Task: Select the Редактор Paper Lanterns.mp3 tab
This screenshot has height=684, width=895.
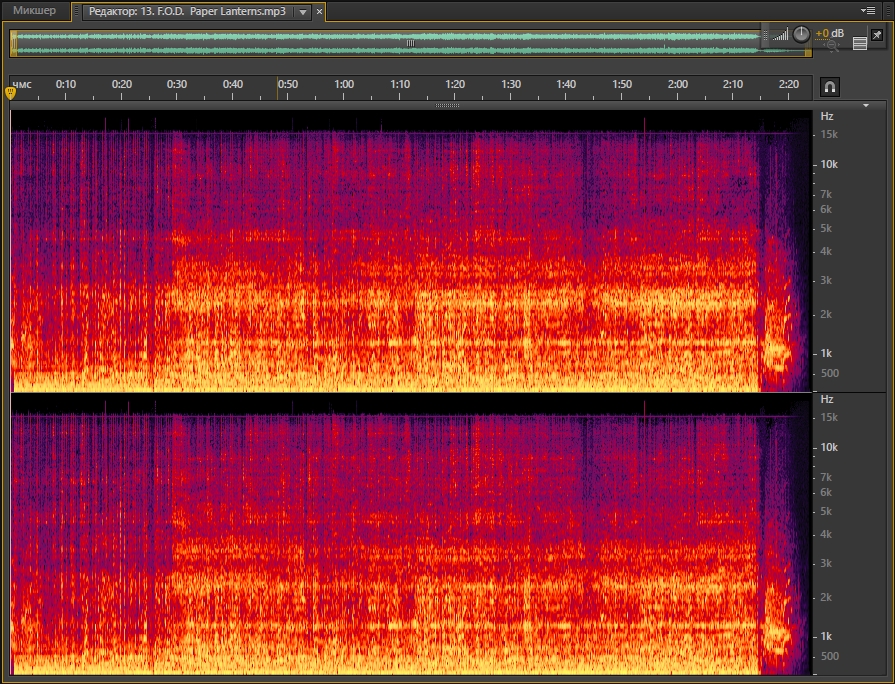Action: [x=185, y=11]
